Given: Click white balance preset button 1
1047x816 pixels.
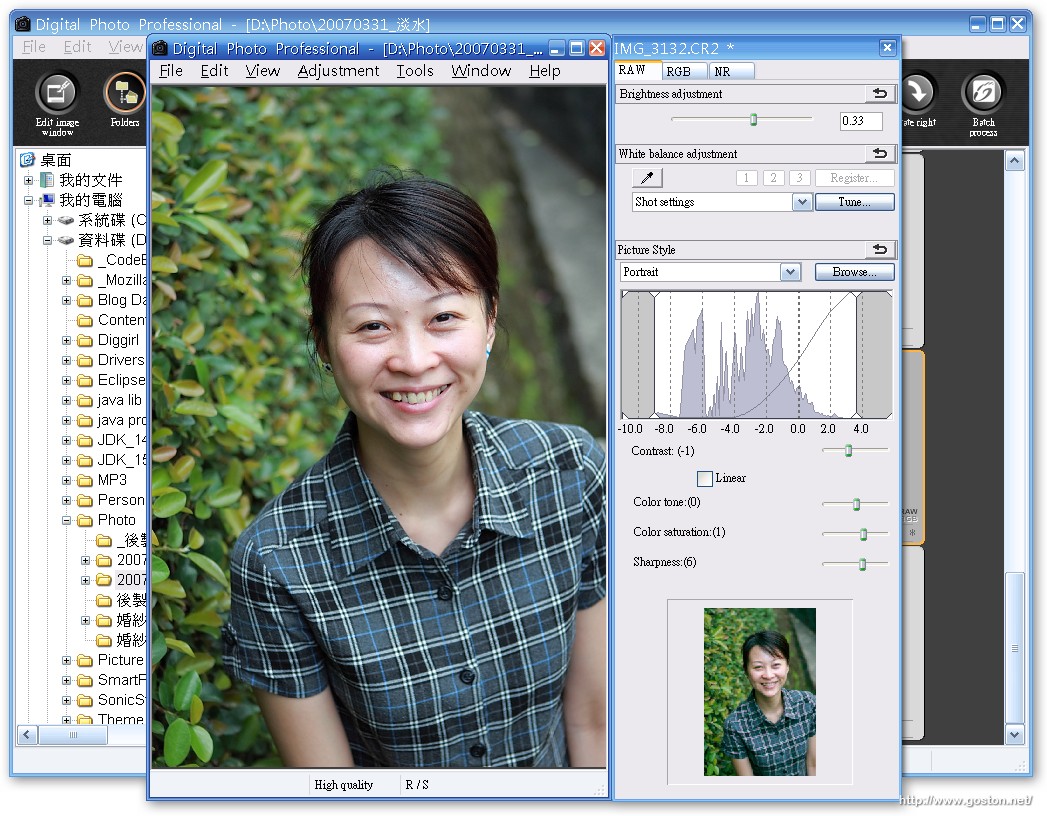Looking at the screenshot, I should click(747, 178).
